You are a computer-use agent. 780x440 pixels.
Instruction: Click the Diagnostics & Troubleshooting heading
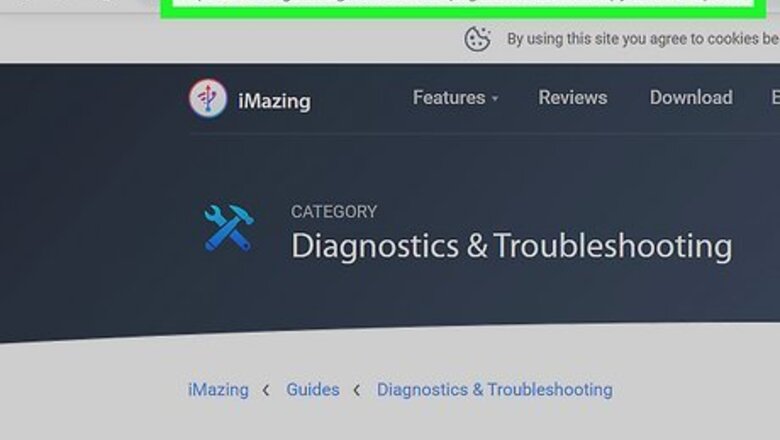[x=511, y=246]
